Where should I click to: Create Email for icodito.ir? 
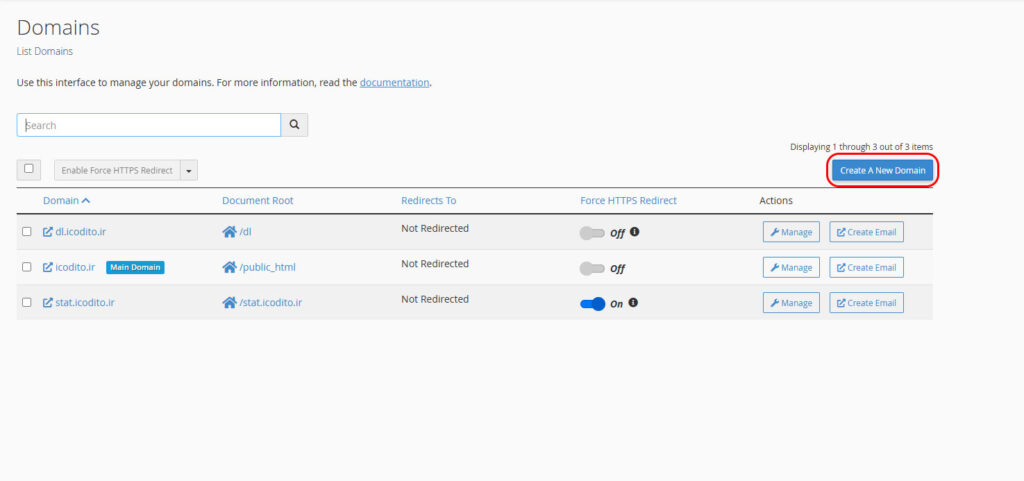tap(867, 267)
